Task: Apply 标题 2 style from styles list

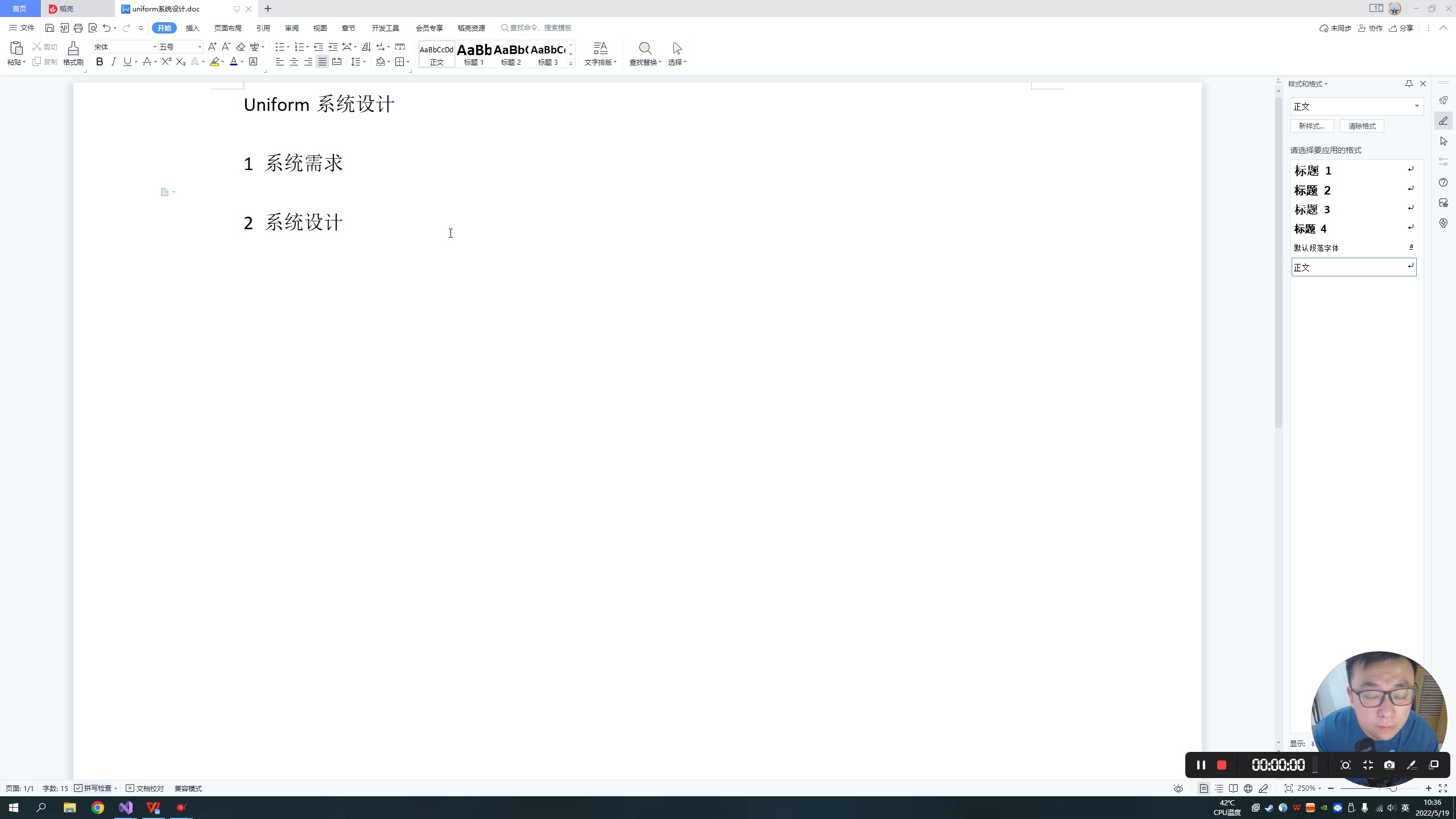Action: click(x=1313, y=191)
